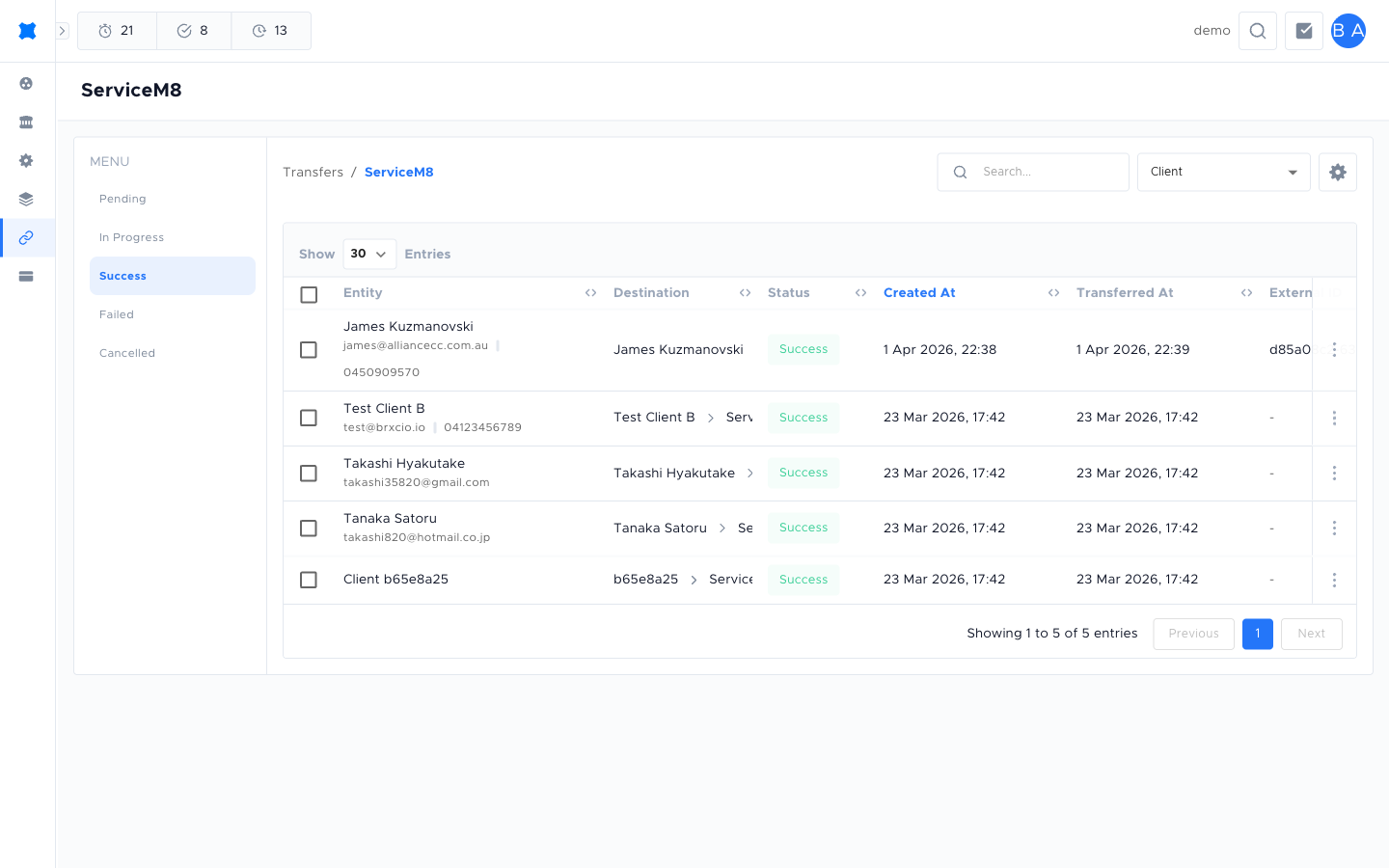Expand the sidebar with the chevron toggle
This screenshot has height=868, width=1389.
pos(63,31)
